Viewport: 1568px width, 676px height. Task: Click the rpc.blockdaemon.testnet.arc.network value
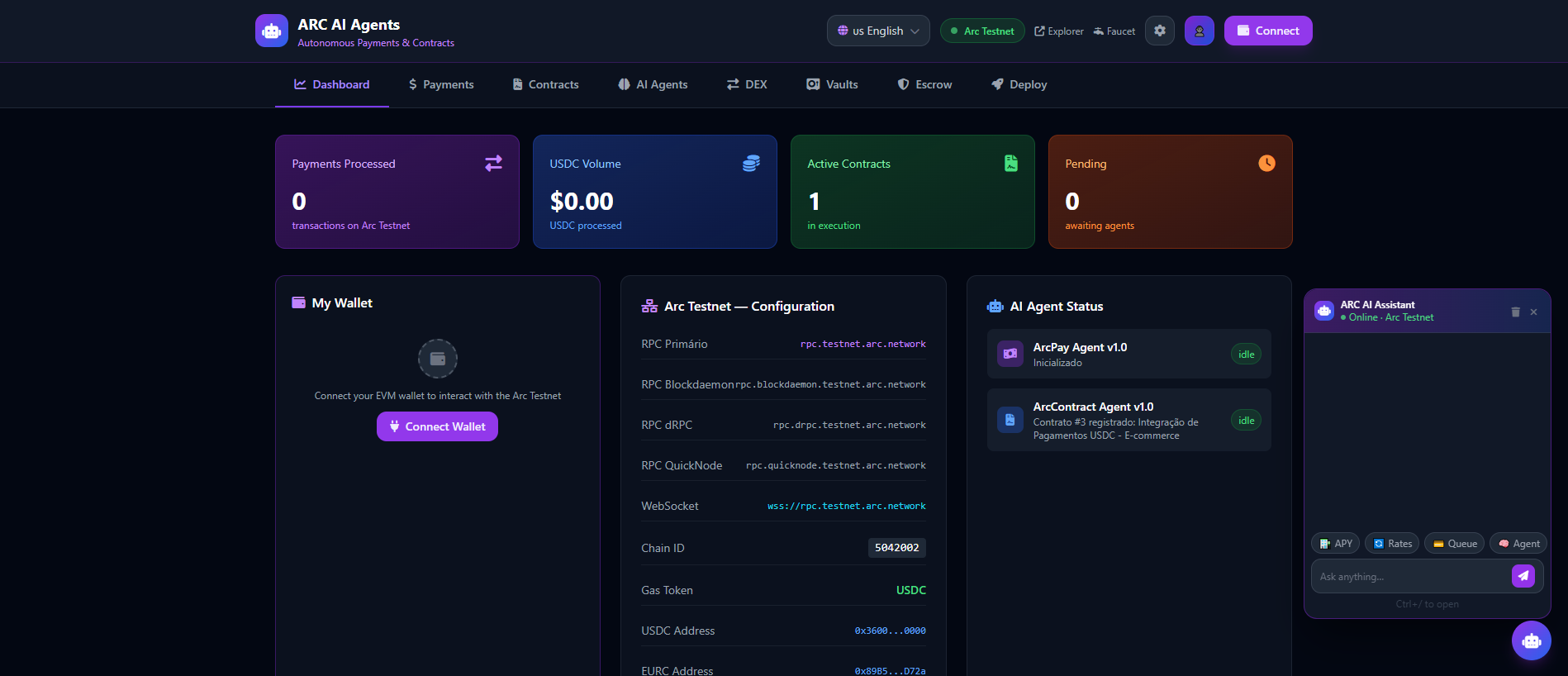click(830, 384)
